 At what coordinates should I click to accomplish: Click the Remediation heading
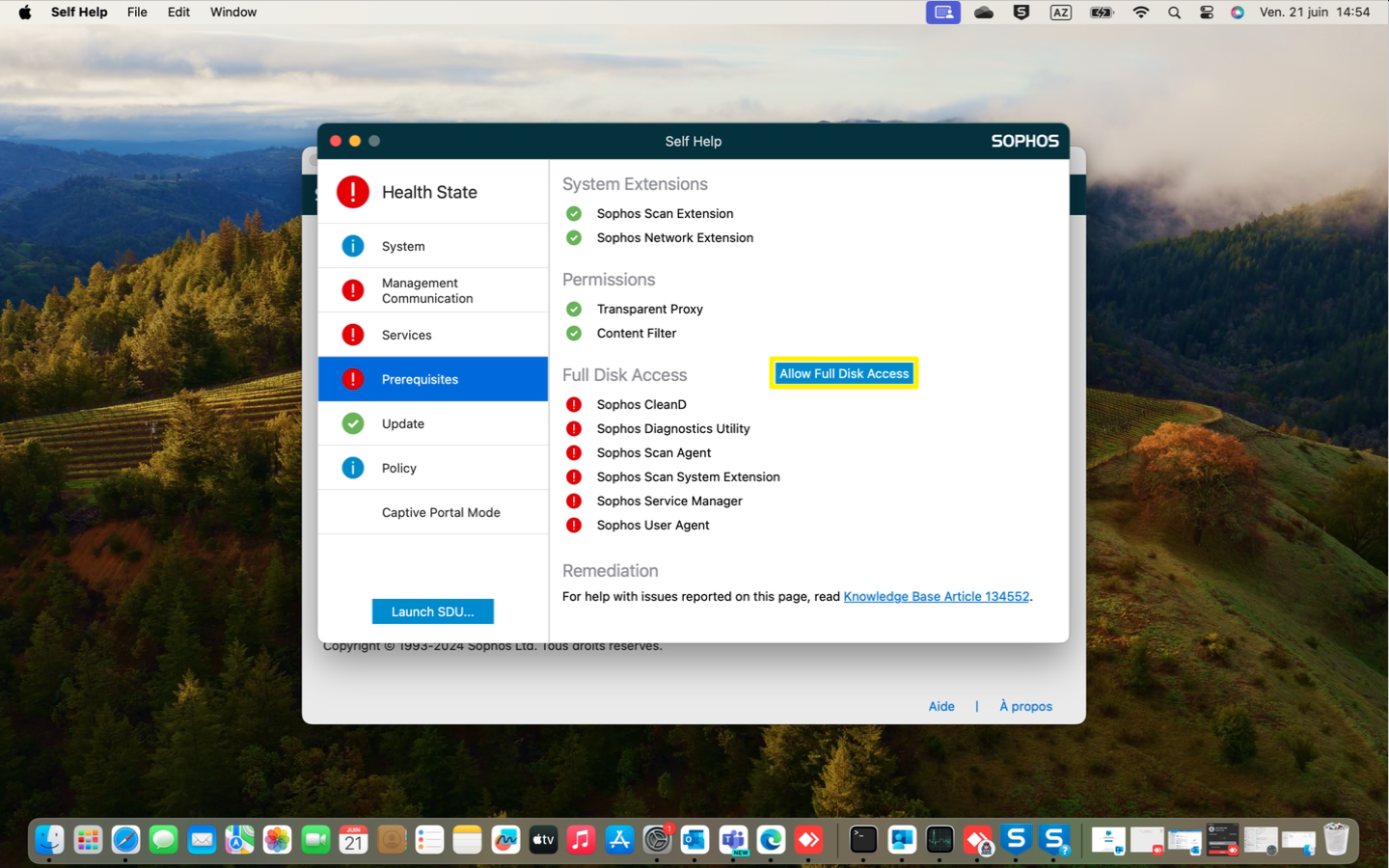tap(611, 571)
